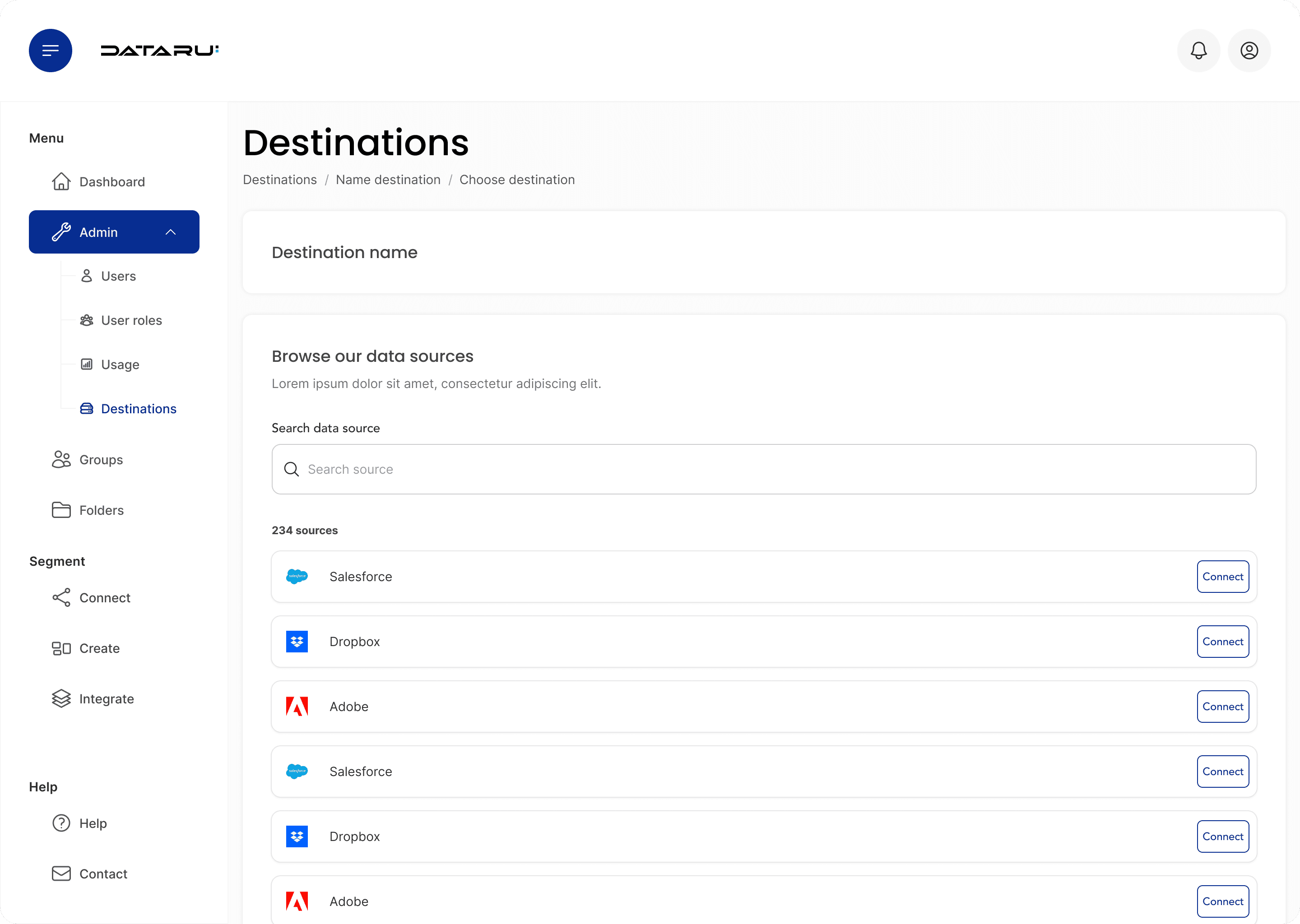Click the Groups people icon
The width and height of the screenshot is (1300, 924).
point(61,459)
